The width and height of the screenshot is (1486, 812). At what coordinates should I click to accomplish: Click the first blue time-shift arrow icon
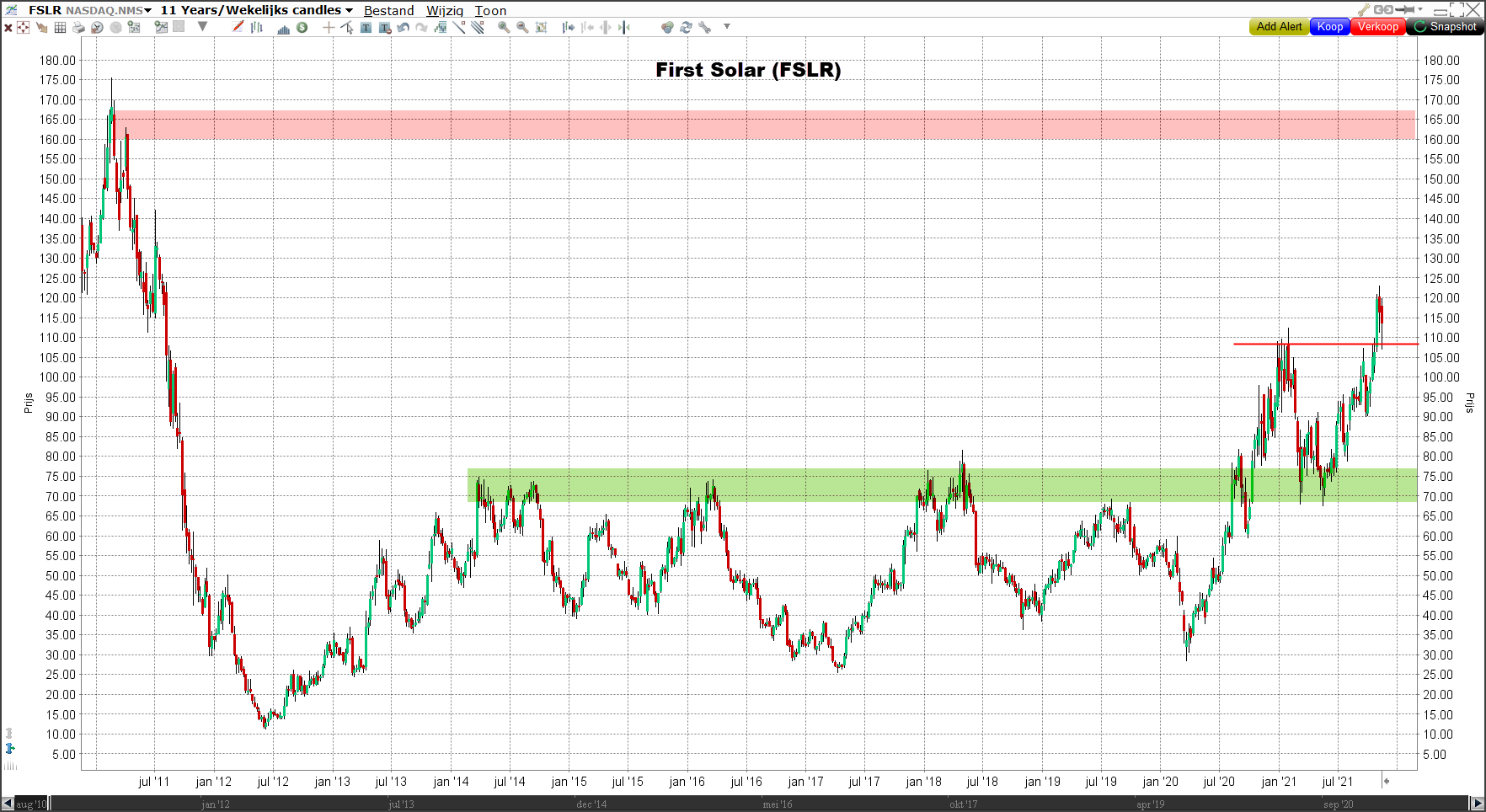tap(569, 27)
